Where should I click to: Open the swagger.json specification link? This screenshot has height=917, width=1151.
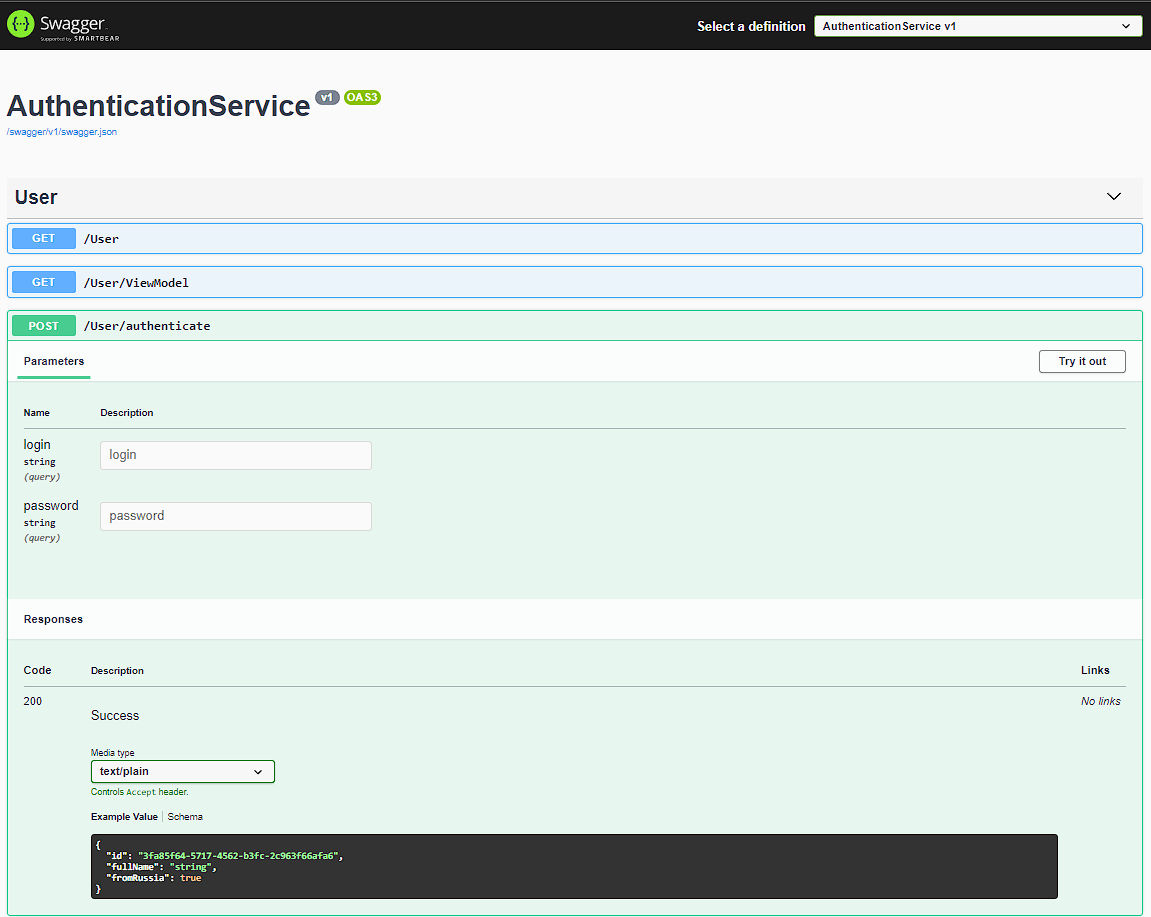point(62,131)
